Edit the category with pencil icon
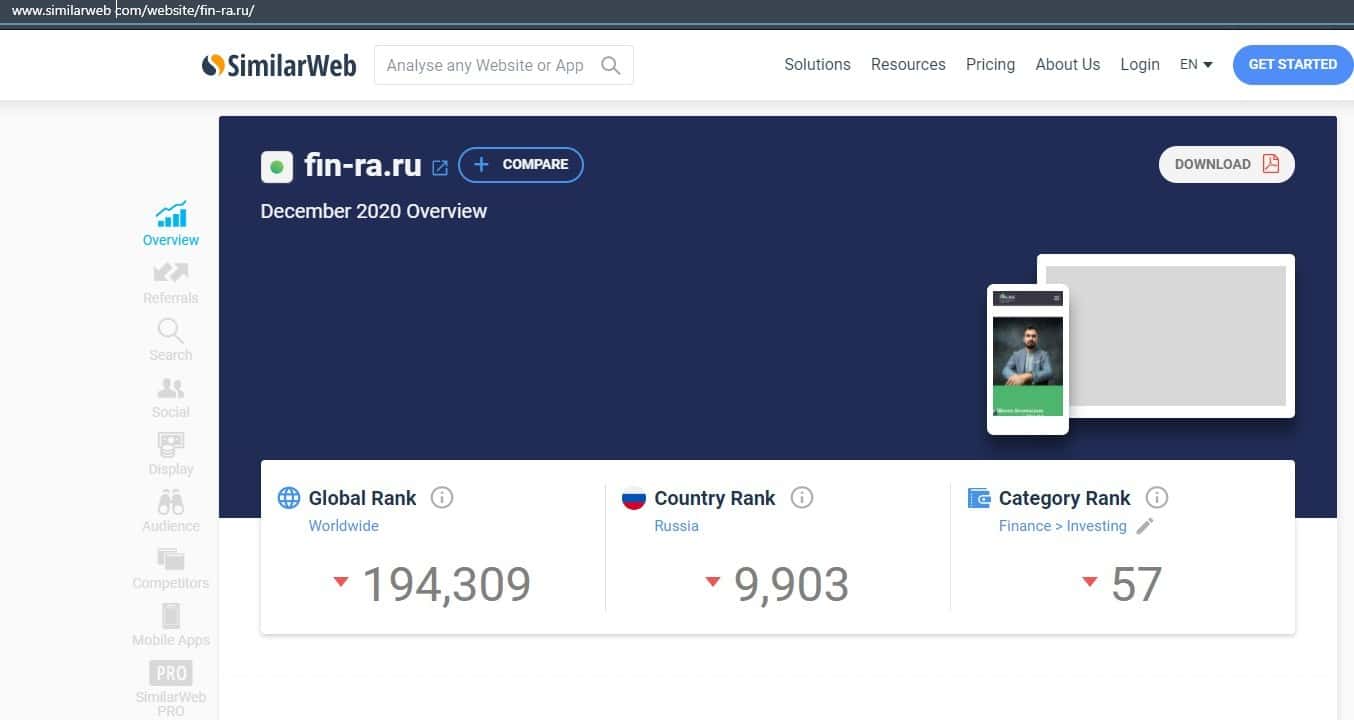Image resolution: width=1354 pixels, height=720 pixels. 1145,526
